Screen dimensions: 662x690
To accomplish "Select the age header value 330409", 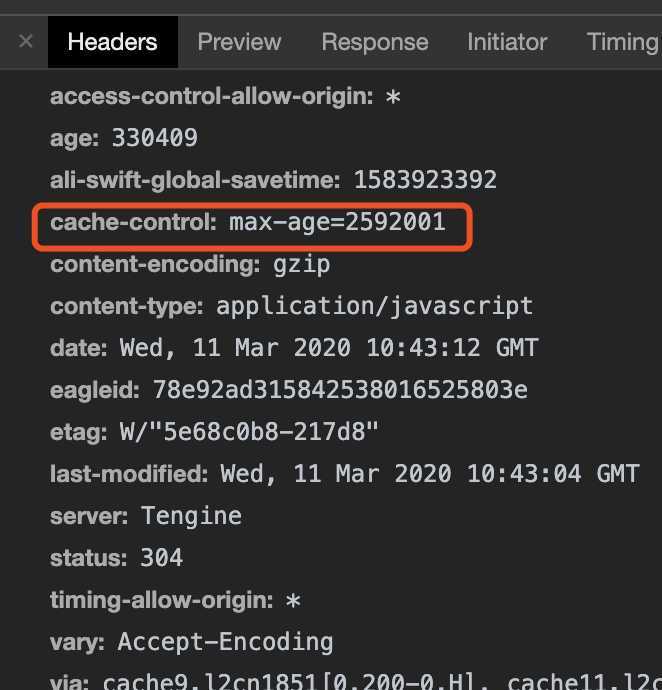I will [x=154, y=138].
